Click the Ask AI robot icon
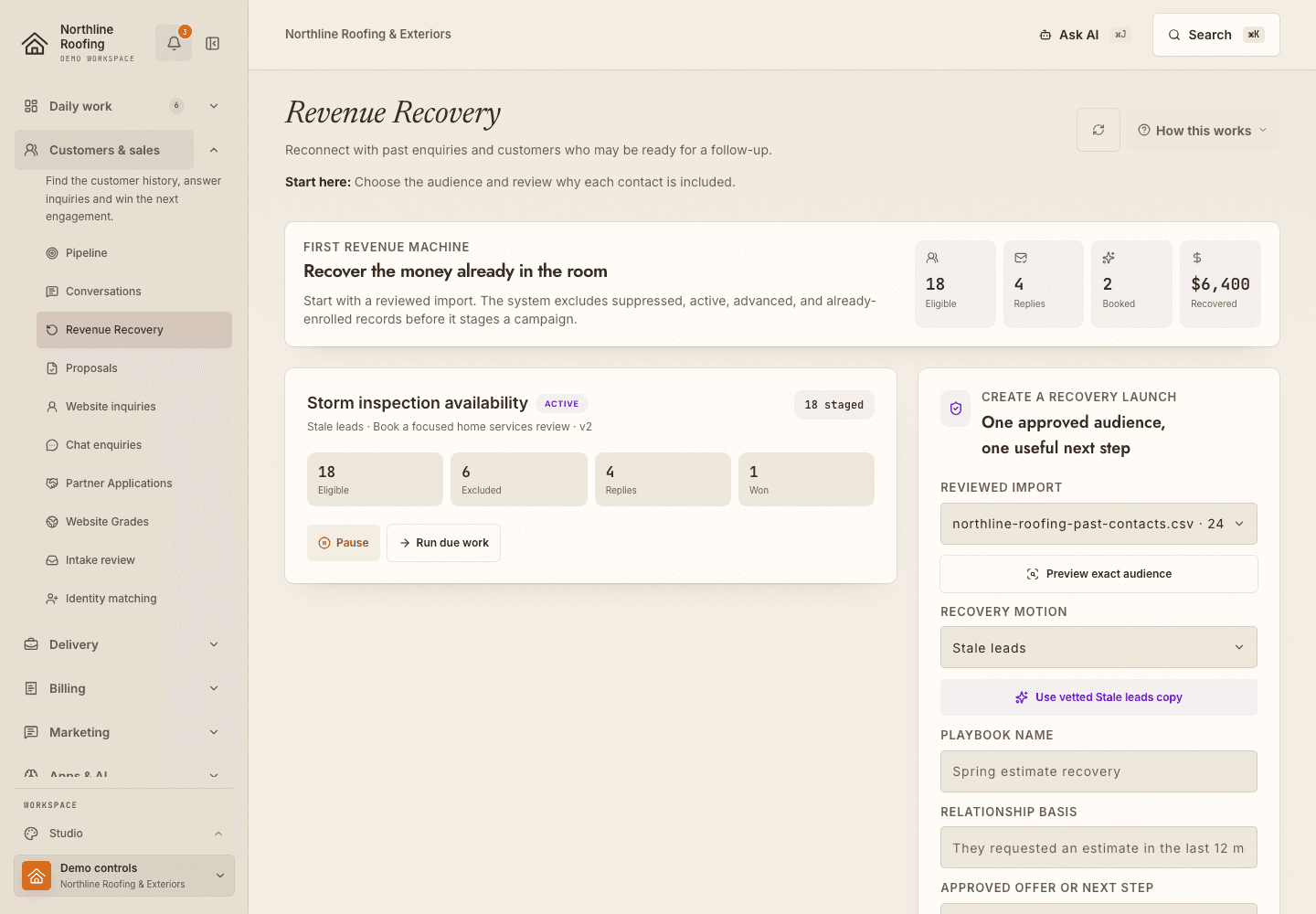The height and width of the screenshot is (914, 1316). click(1045, 35)
